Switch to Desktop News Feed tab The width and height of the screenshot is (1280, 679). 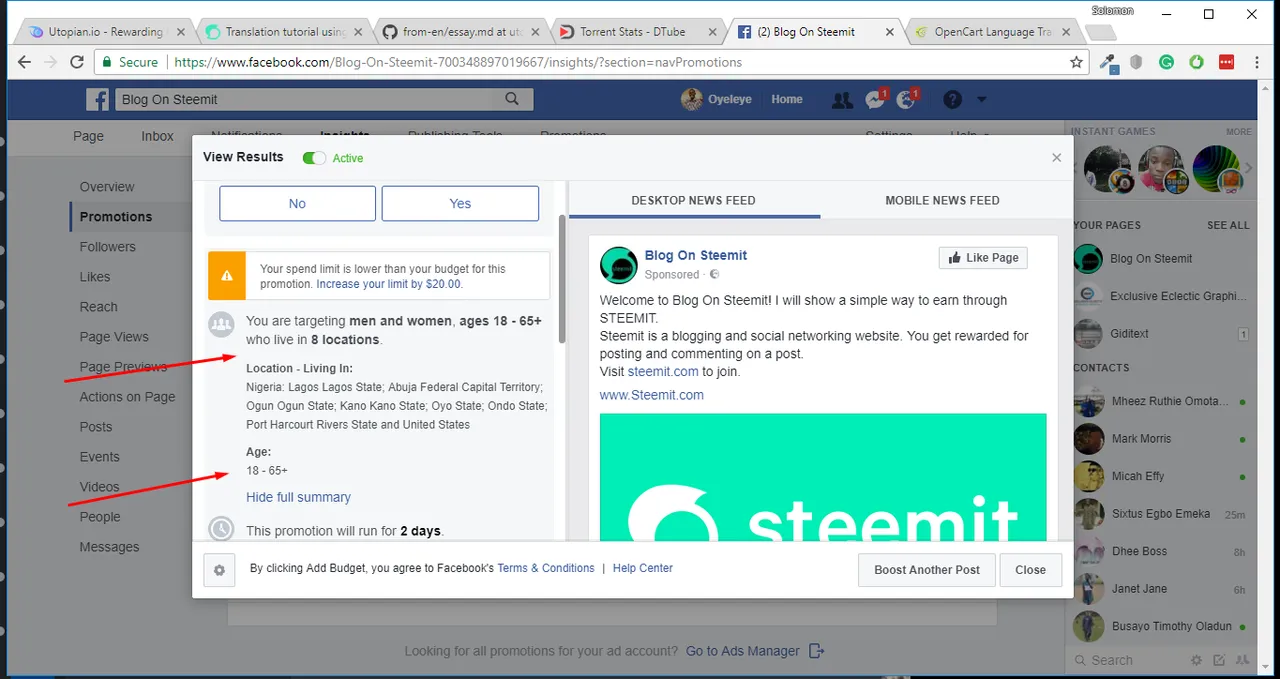click(x=693, y=200)
